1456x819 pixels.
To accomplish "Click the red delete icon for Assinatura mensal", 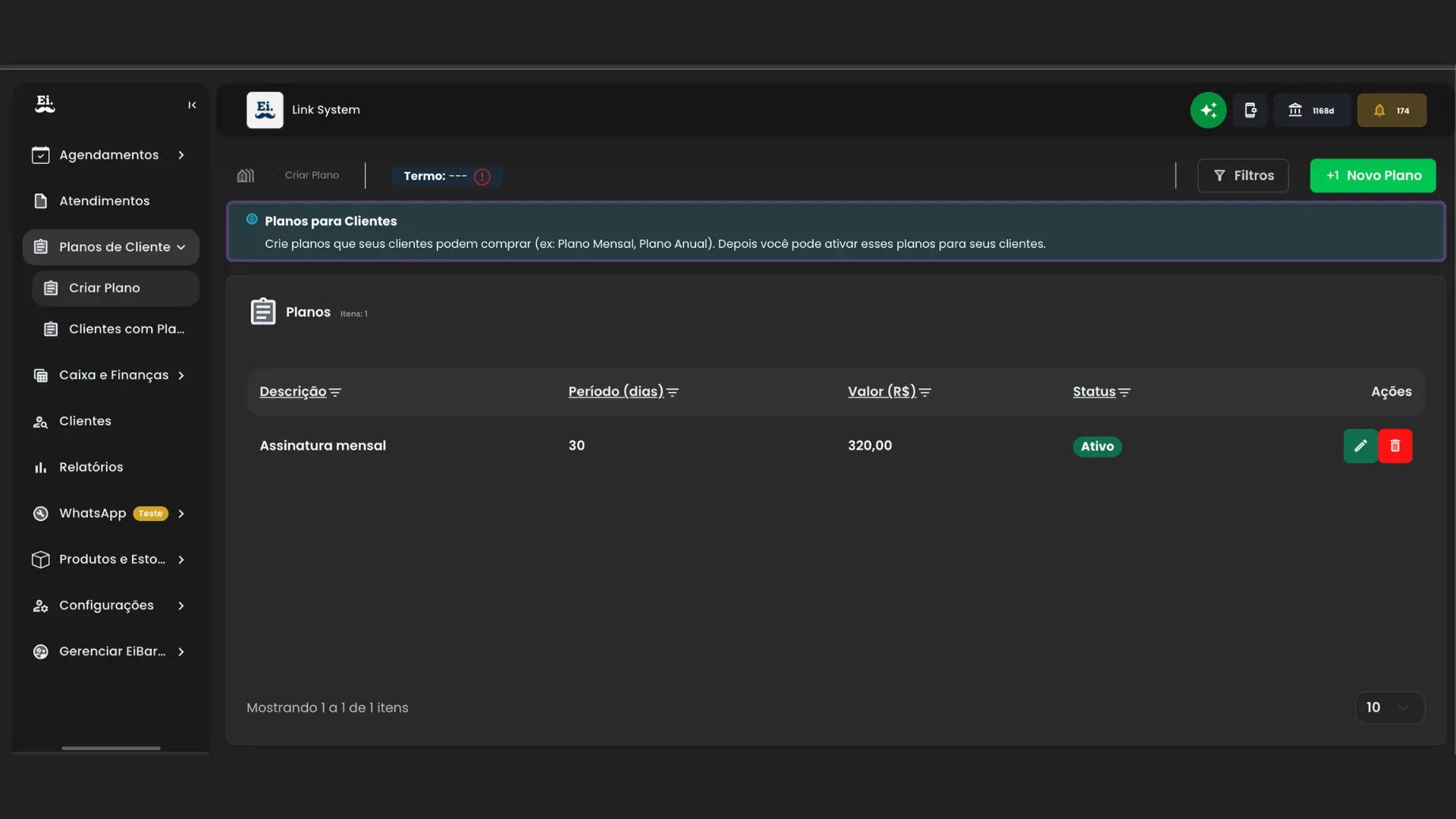I will [x=1395, y=445].
